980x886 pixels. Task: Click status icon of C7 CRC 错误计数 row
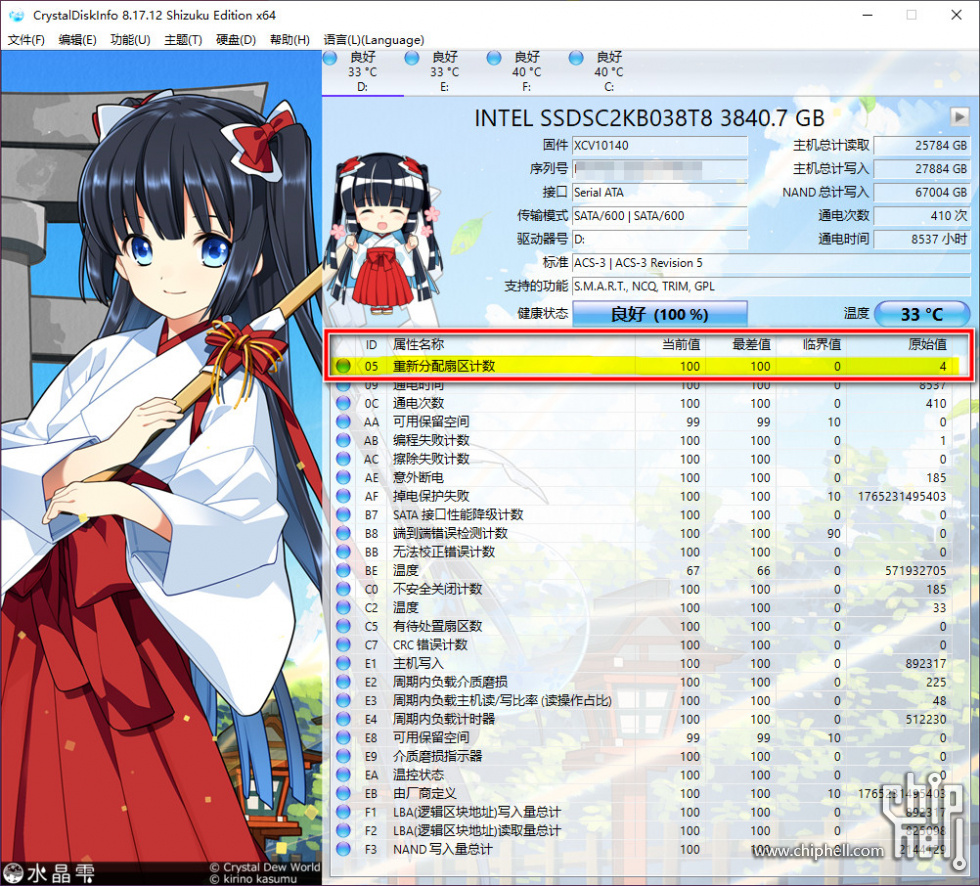click(343, 645)
